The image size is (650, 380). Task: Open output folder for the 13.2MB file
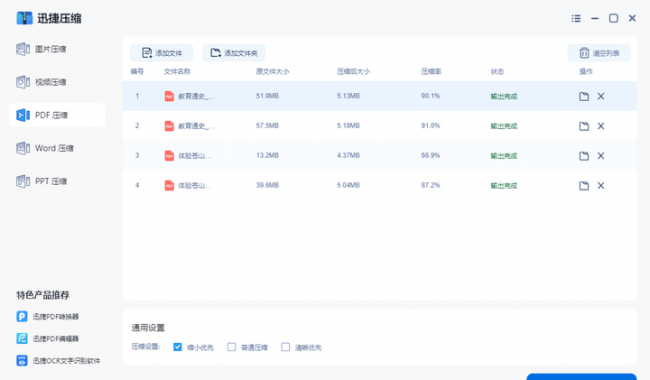point(584,156)
